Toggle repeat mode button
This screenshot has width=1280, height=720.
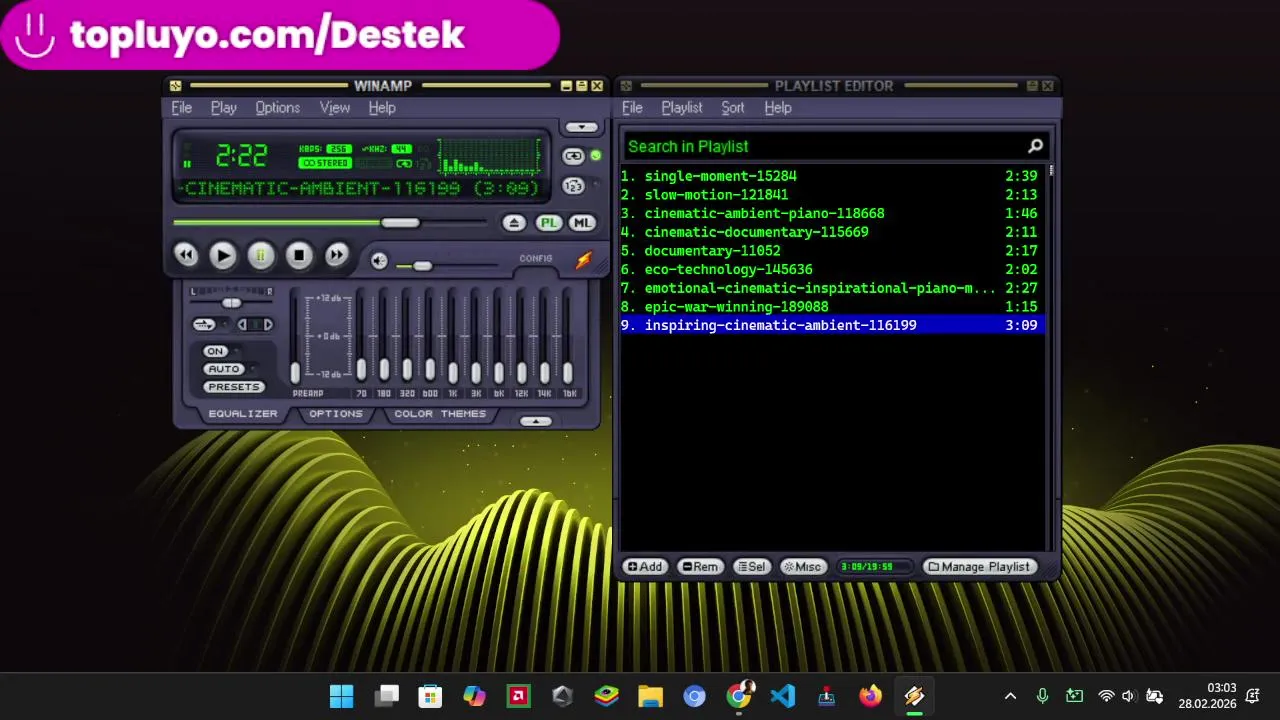click(573, 156)
